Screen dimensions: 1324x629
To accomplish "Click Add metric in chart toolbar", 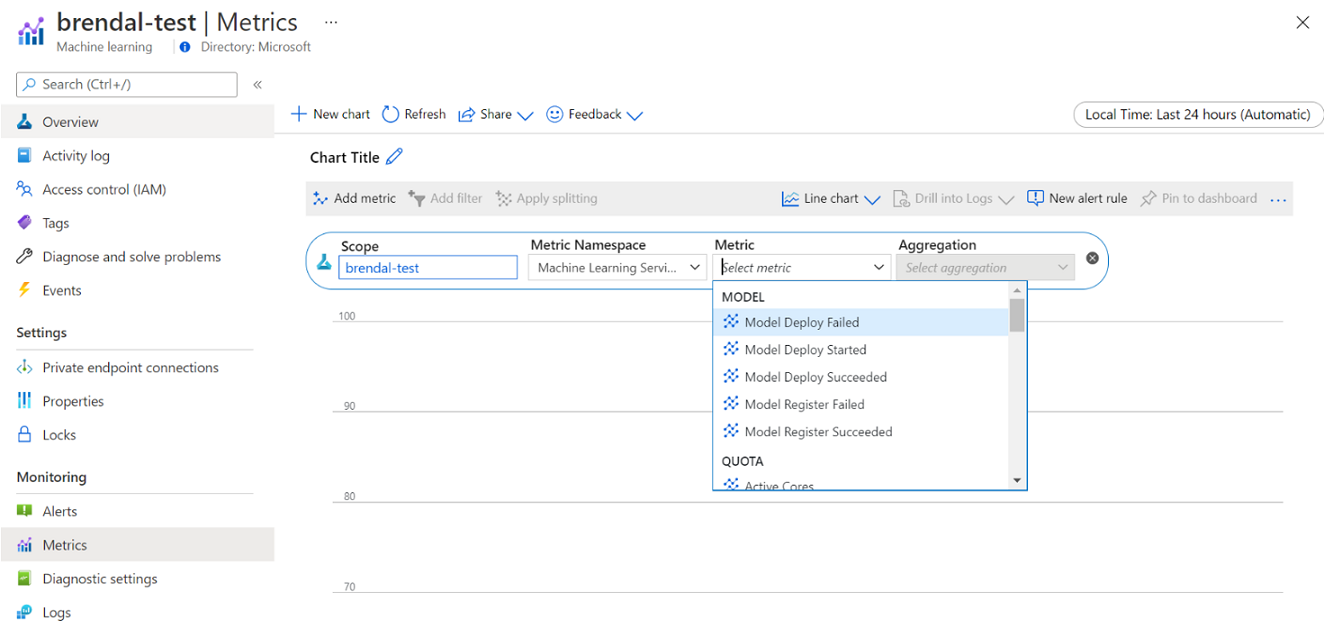I will point(354,198).
